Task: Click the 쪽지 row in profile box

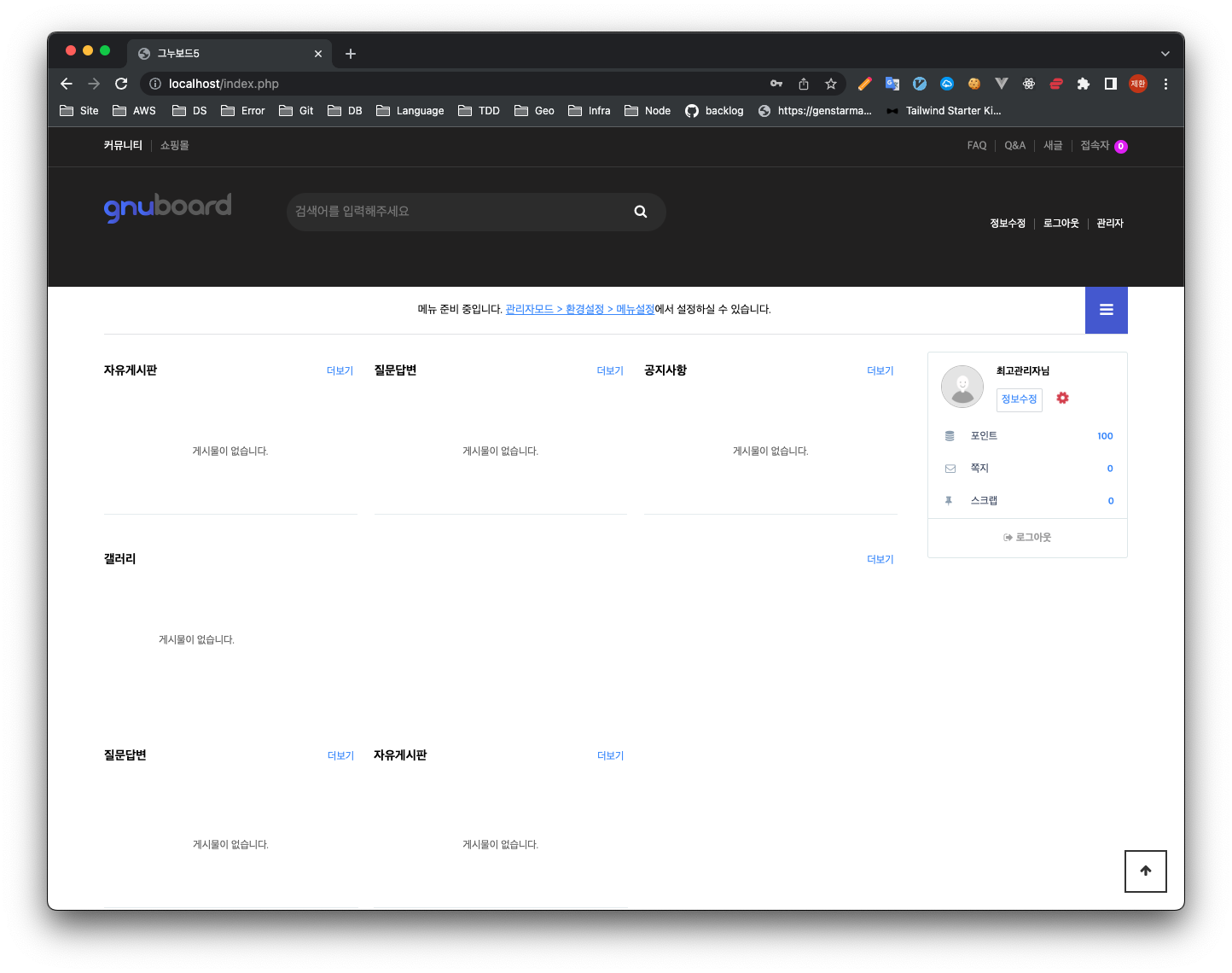Action: tap(1028, 469)
